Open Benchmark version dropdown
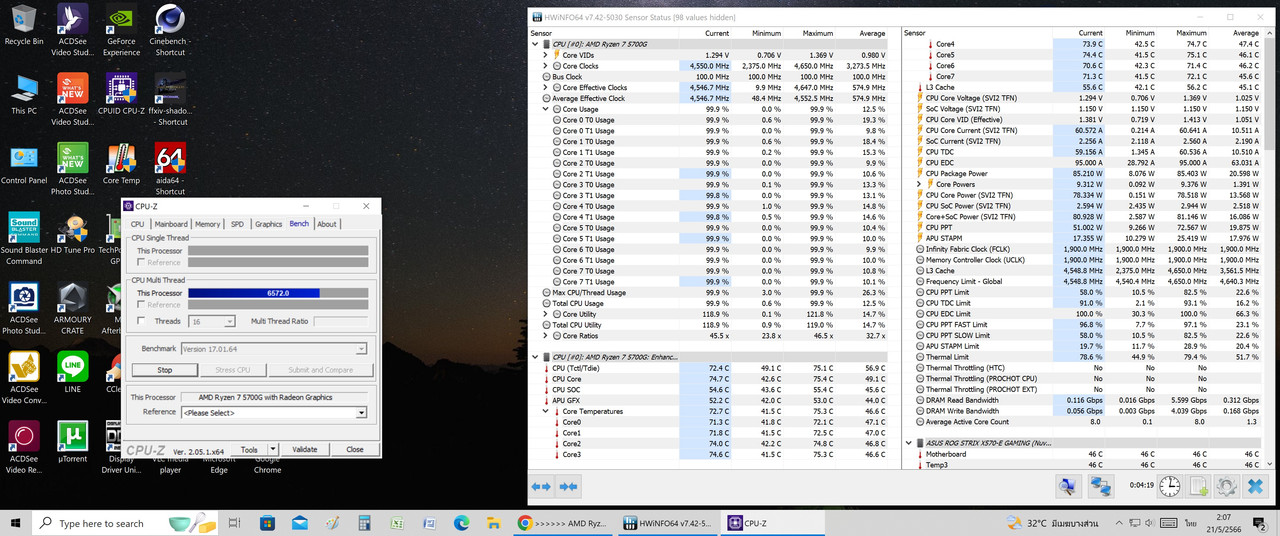1280x536 pixels. click(x=273, y=349)
